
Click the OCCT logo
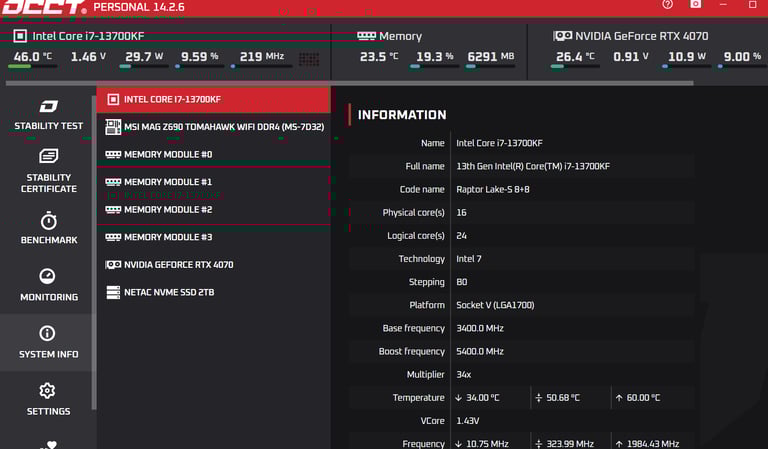coord(44,8)
